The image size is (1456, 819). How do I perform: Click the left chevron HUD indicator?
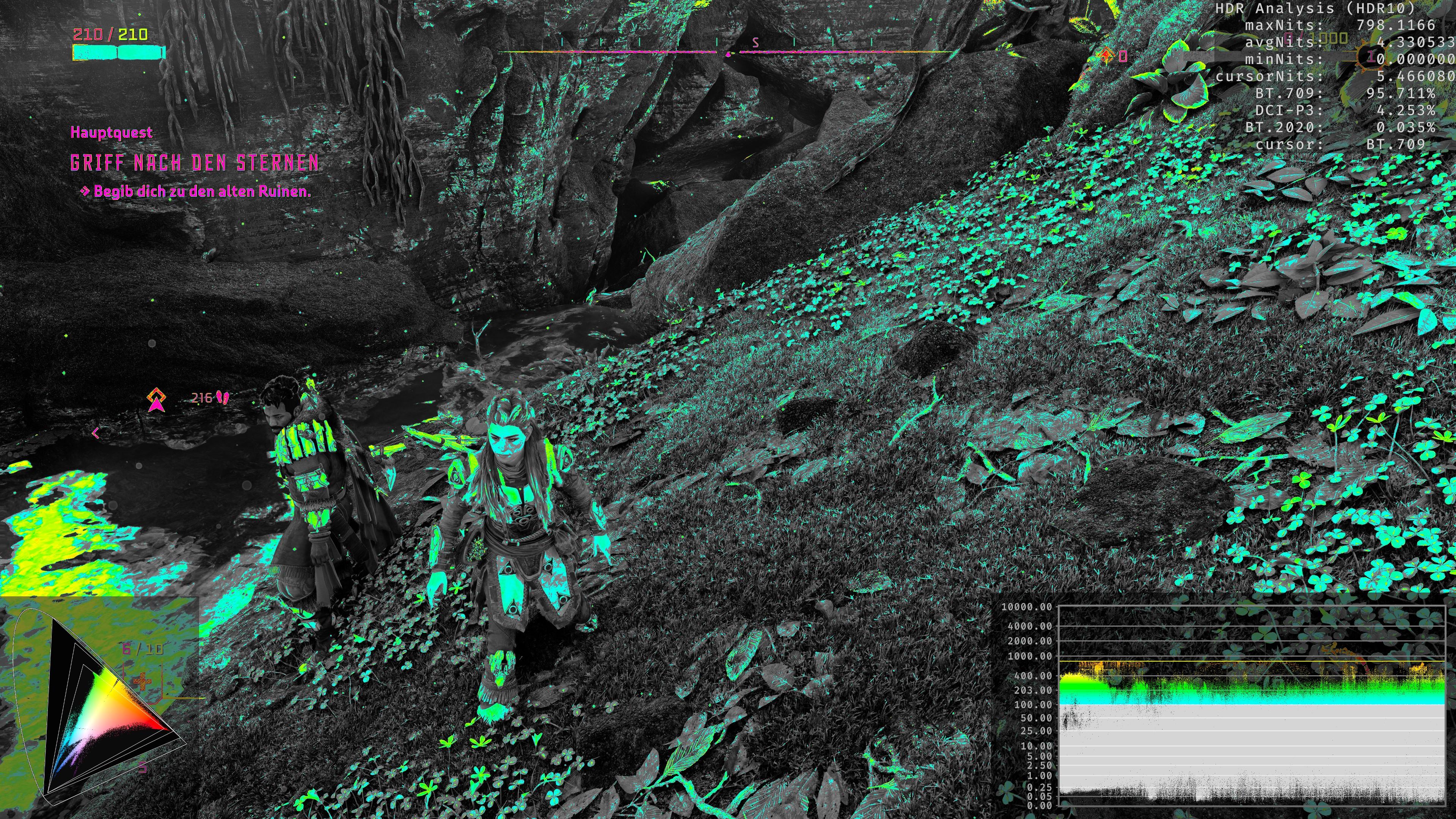coord(96,433)
